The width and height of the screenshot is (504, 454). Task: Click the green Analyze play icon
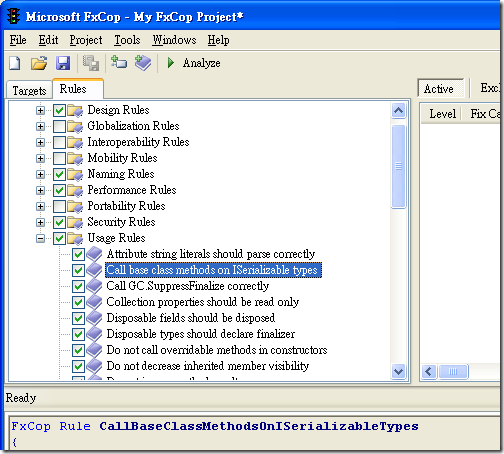pos(171,62)
